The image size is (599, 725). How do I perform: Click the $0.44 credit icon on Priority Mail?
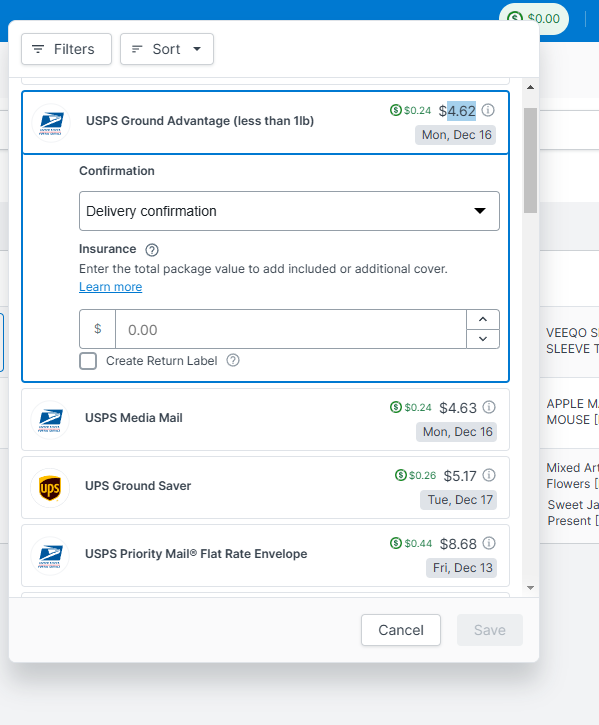(396, 543)
